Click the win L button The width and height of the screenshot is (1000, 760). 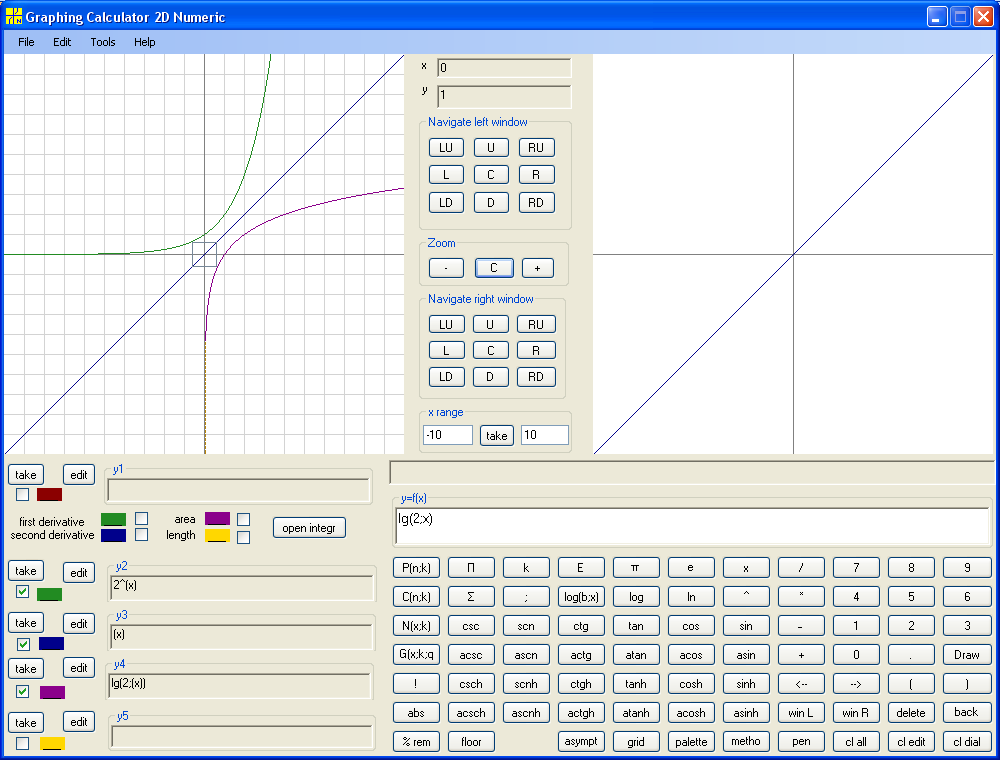tap(801, 713)
